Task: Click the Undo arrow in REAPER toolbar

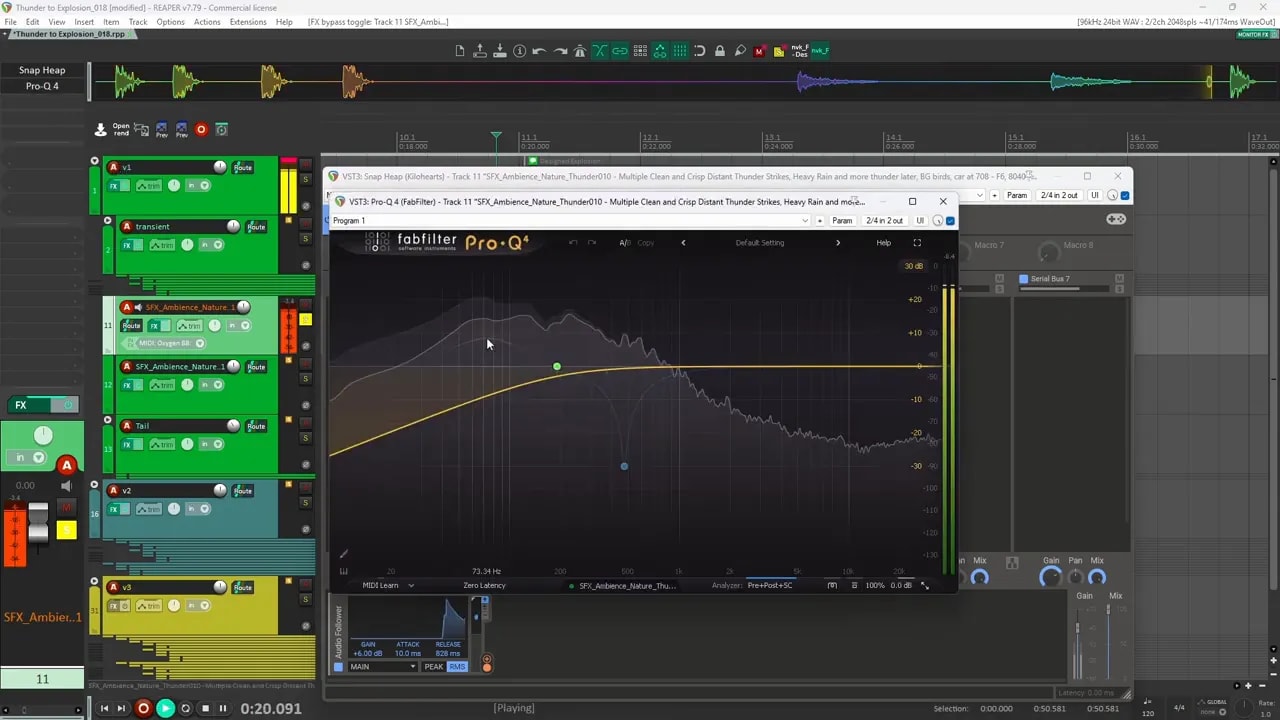Action: click(x=540, y=51)
